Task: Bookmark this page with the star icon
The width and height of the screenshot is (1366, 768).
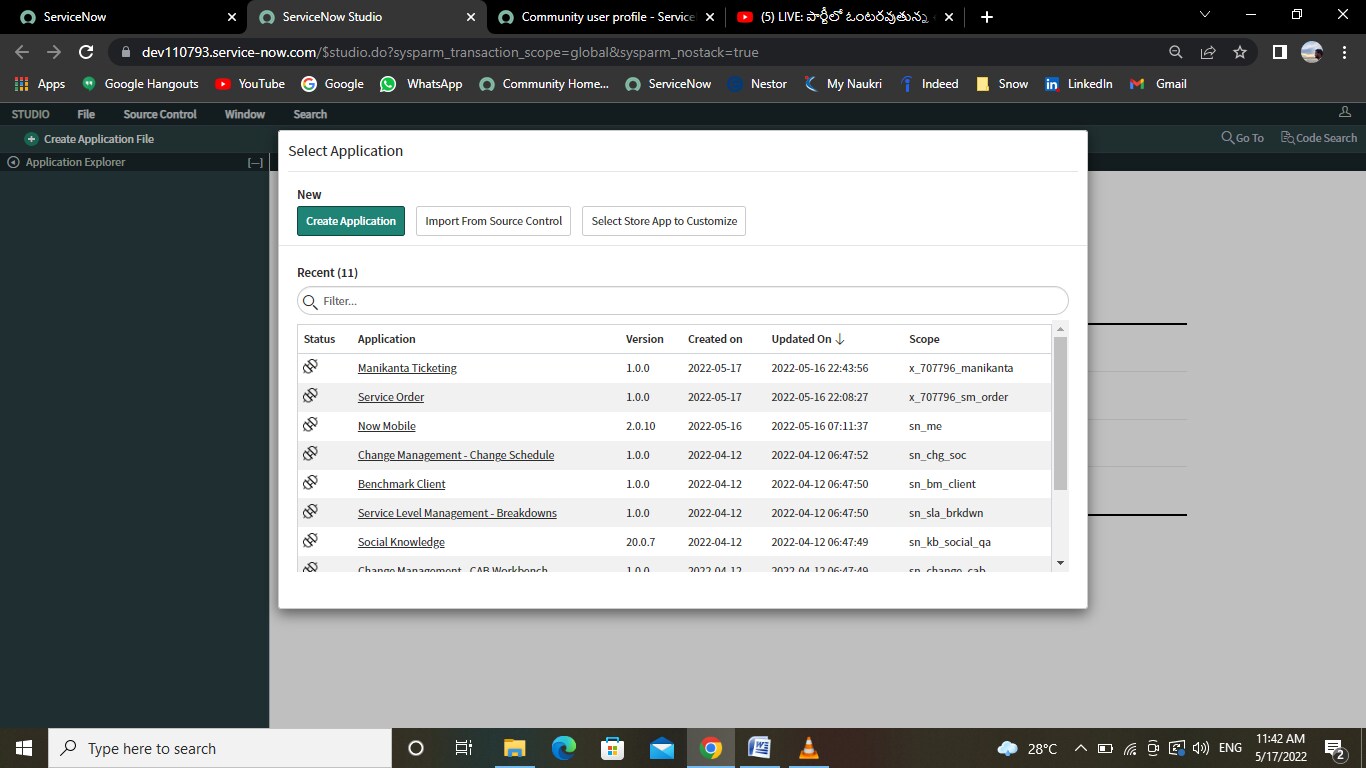Action: click(1240, 52)
